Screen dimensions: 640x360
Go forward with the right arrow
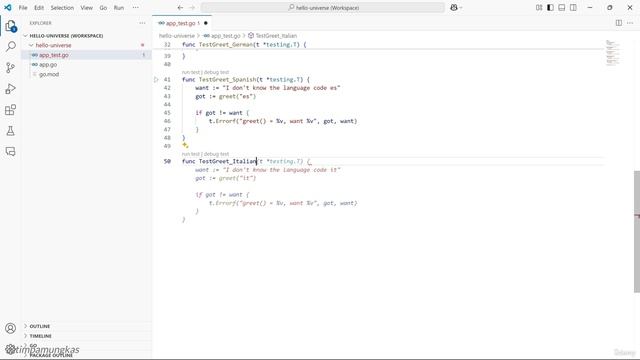tap(192, 7)
